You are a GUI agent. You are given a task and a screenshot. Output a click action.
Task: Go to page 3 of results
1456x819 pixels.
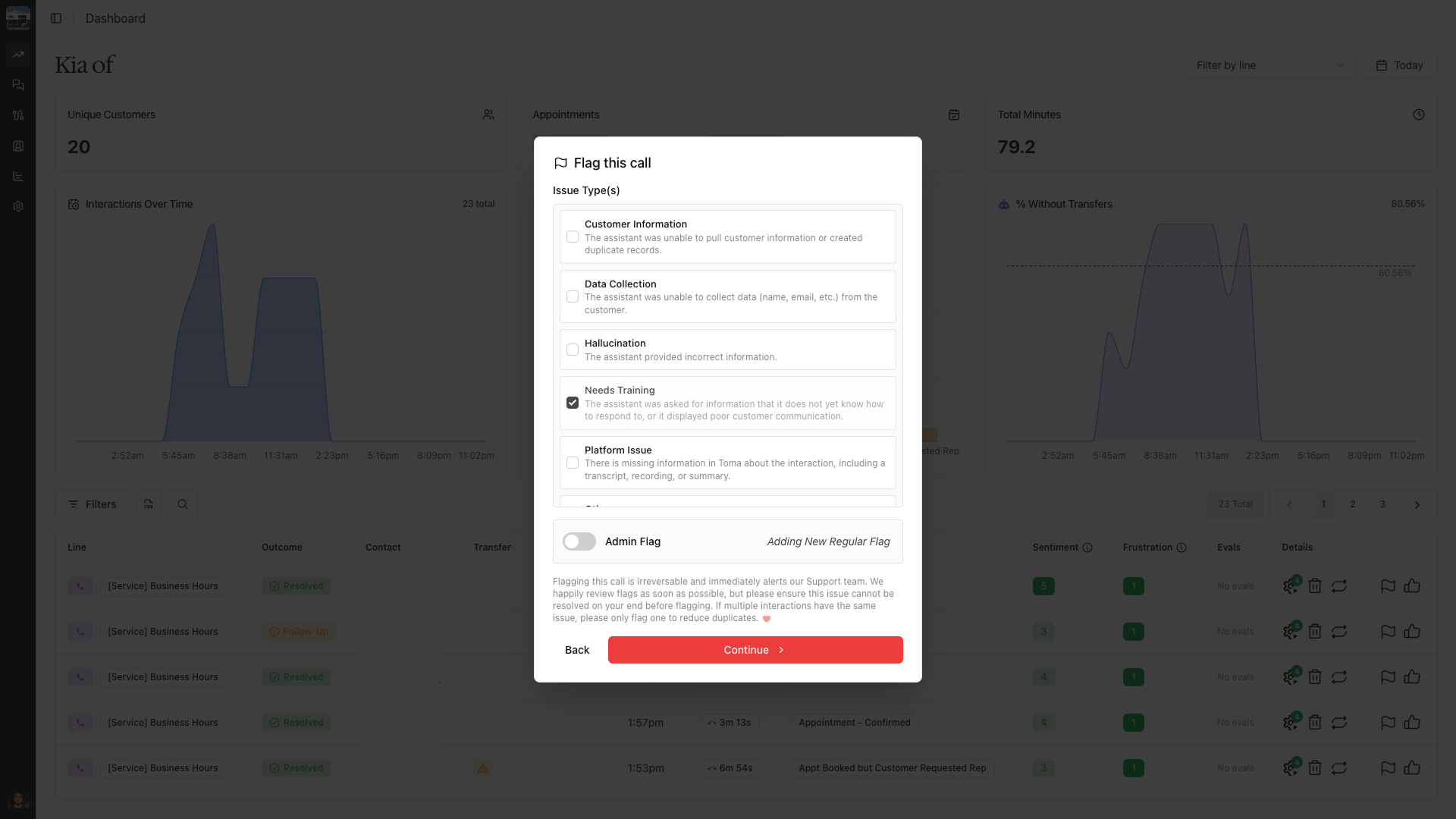(1382, 504)
